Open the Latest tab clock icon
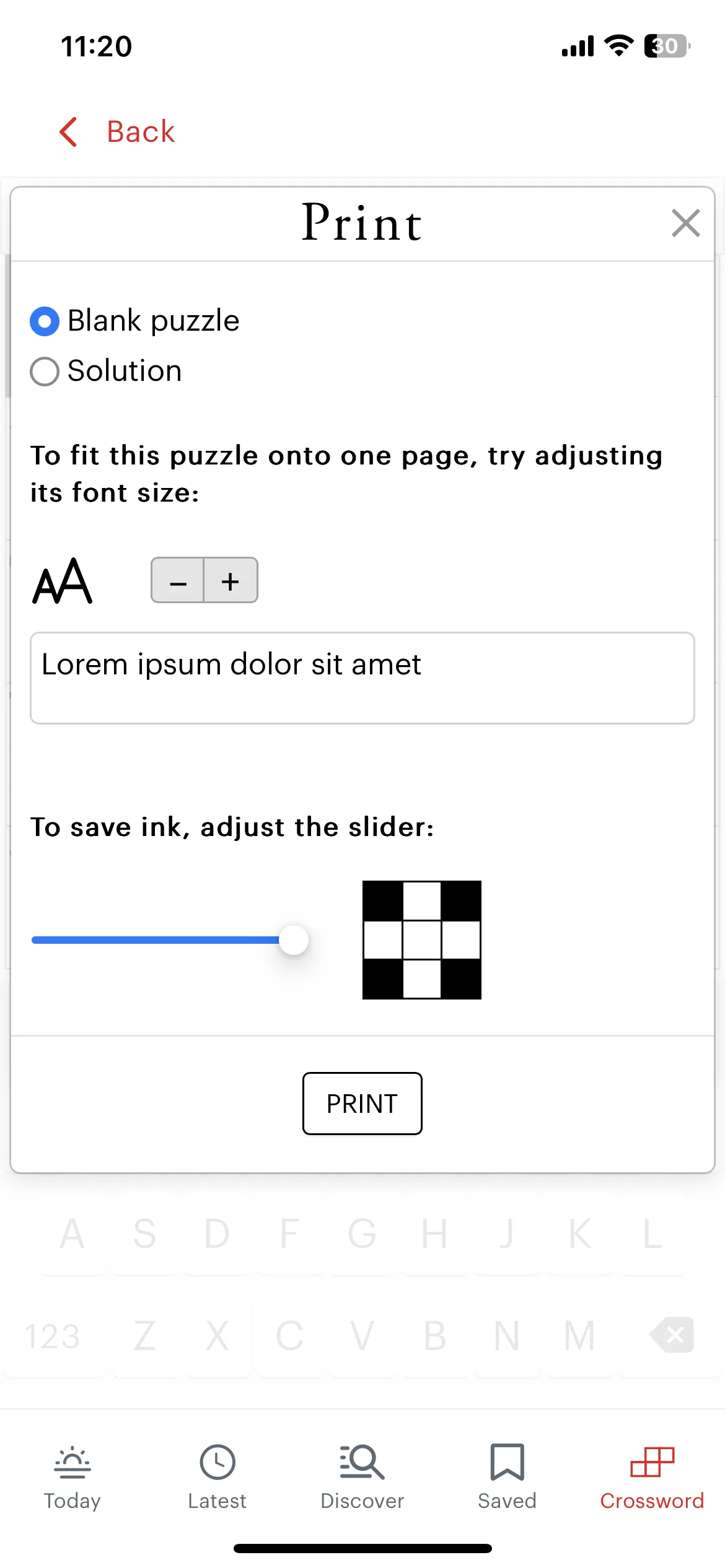Screen dimensions: 725x1568 (x=217, y=1463)
